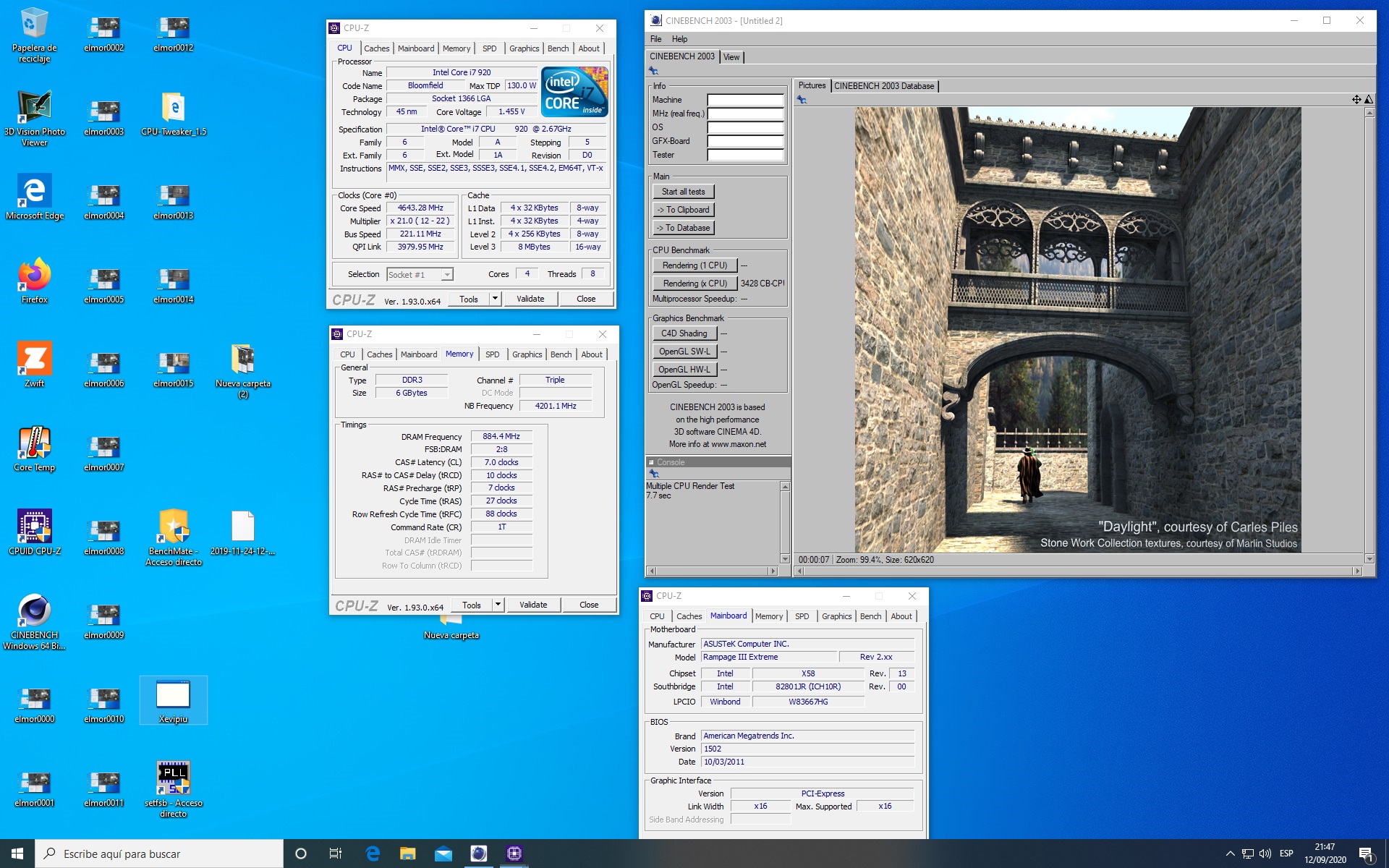This screenshot has height=868, width=1389.
Task: Click Cinebench picture vertical scrollbar
Action: tap(1369, 336)
